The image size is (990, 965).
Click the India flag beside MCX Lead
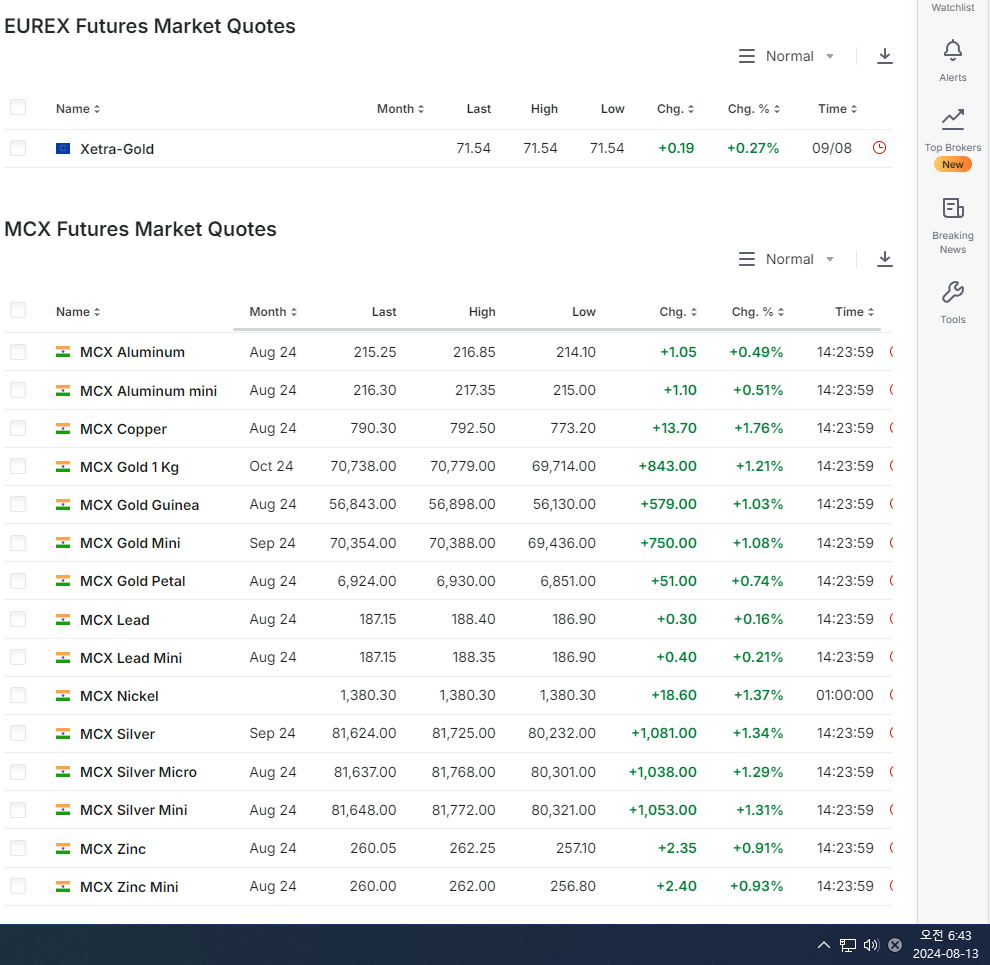(63, 620)
